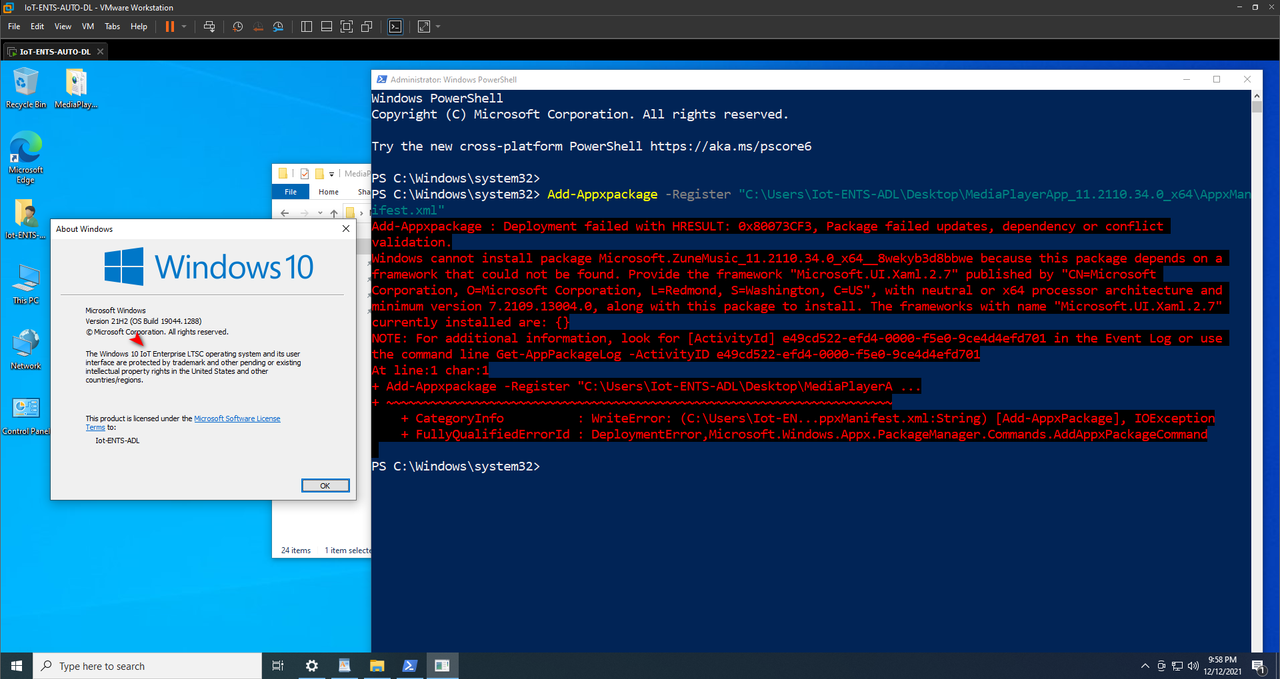This screenshot has width=1280, height=679.
Task: Click Send Ctrl+Alt+Del toolbar icon
Action: tap(208, 26)
